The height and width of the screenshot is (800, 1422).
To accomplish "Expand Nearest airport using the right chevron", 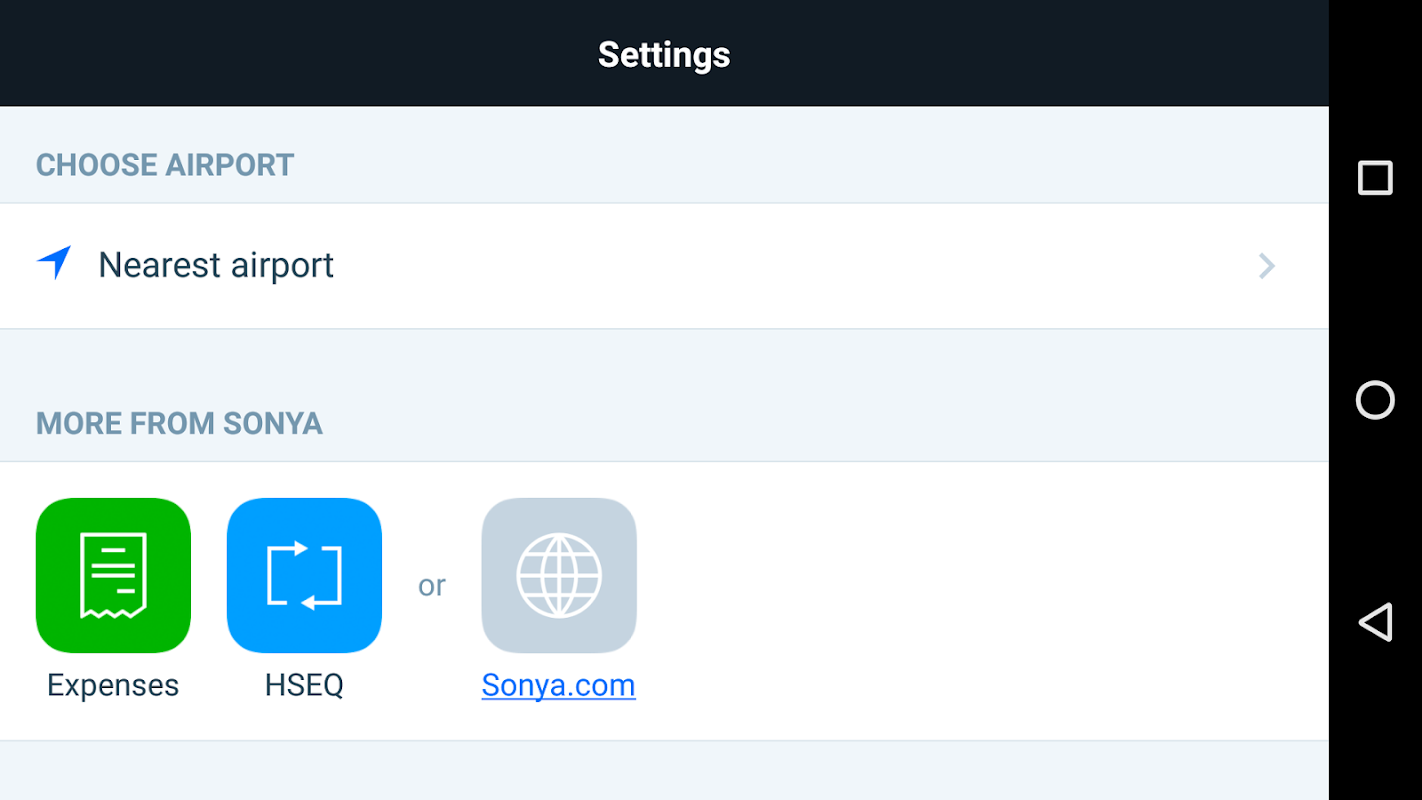I will (x=1266, y=266).
